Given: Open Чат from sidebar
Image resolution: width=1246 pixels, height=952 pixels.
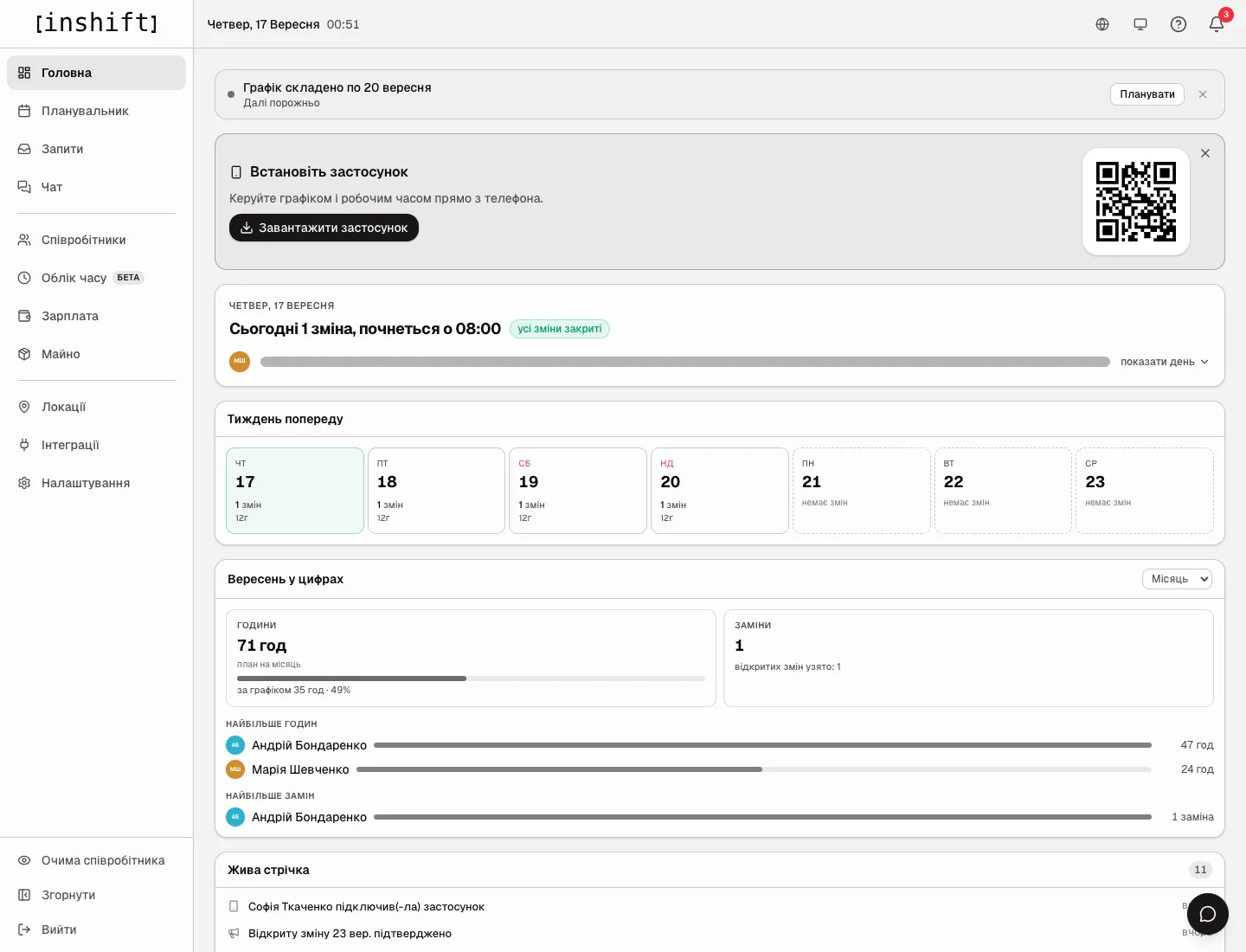Looking at the screenshot, I should click(x=96, y=187).
